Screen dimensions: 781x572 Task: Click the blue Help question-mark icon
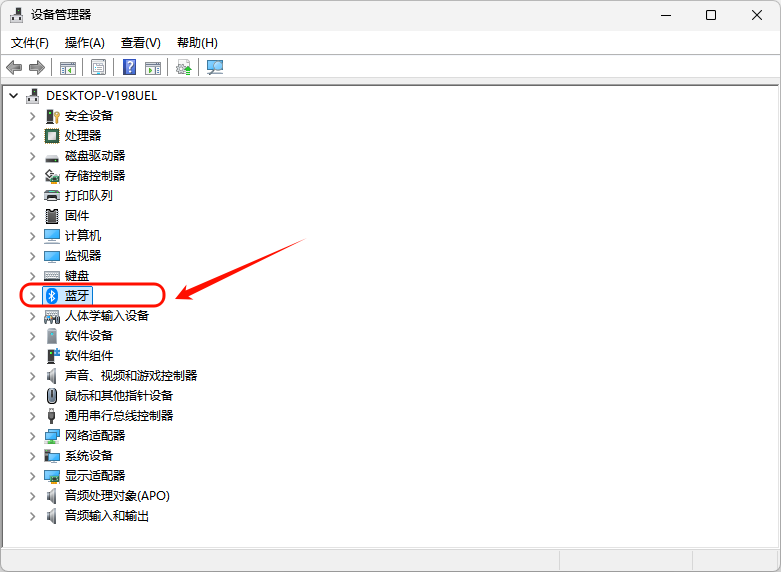pyautogui.click(x=129, y=67)
